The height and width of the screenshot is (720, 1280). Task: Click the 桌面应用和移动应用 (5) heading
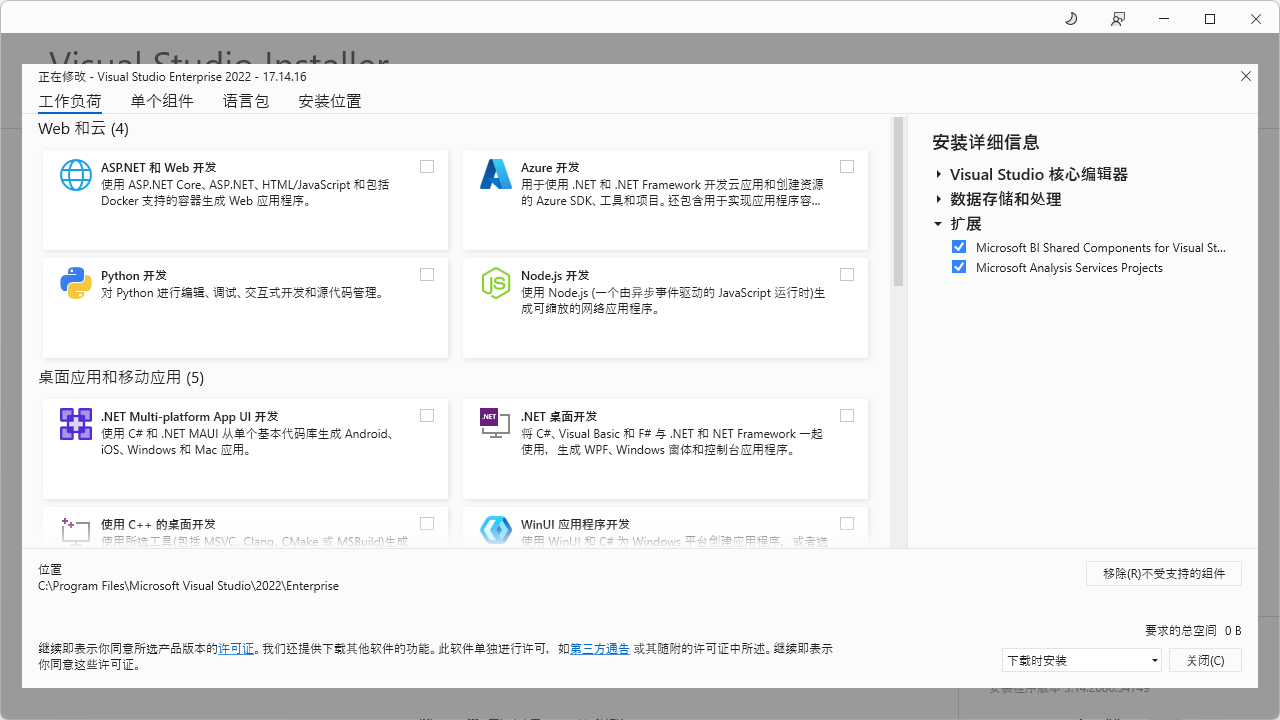point(121,377)
